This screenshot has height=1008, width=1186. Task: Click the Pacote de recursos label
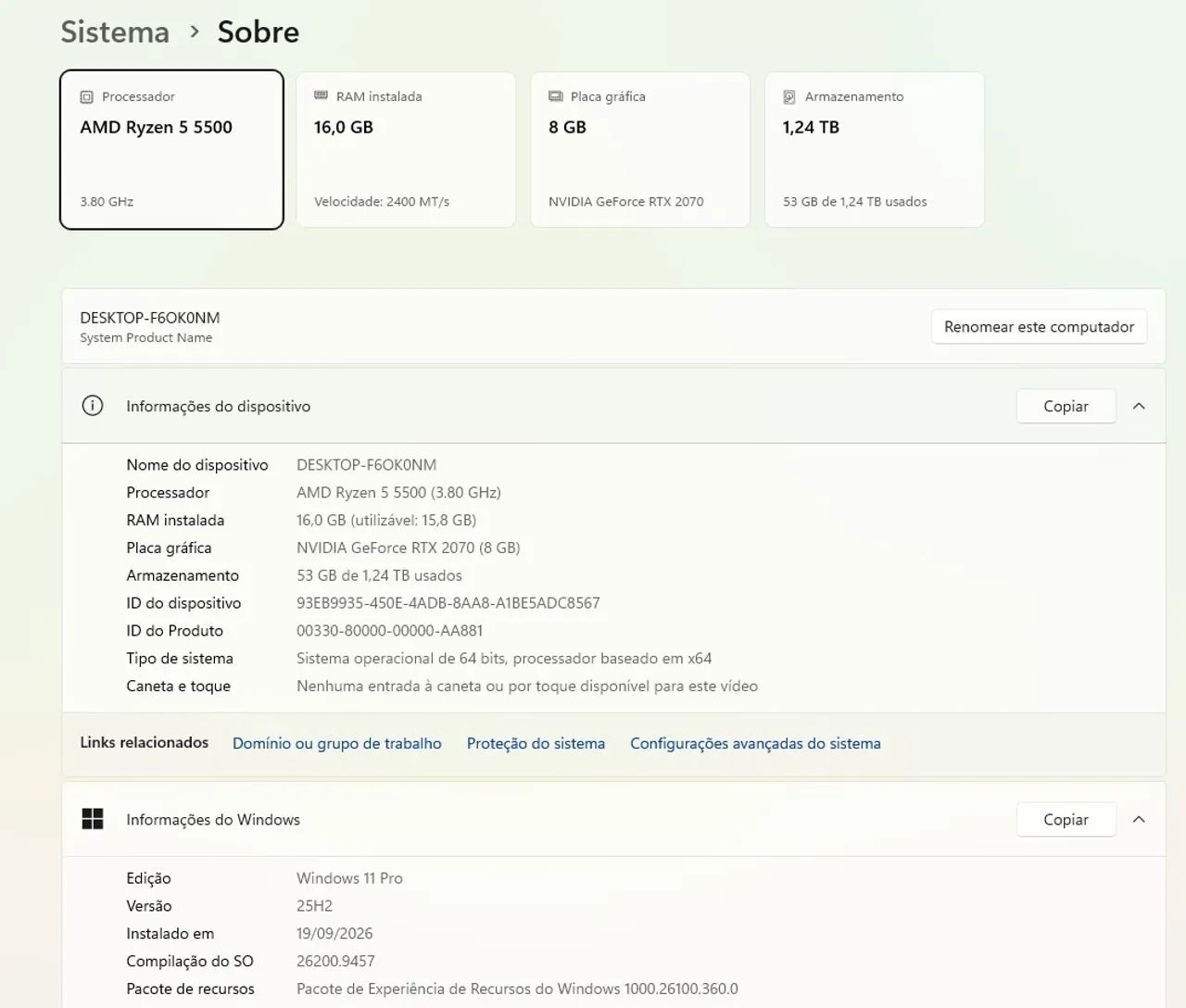click(190, 989)
